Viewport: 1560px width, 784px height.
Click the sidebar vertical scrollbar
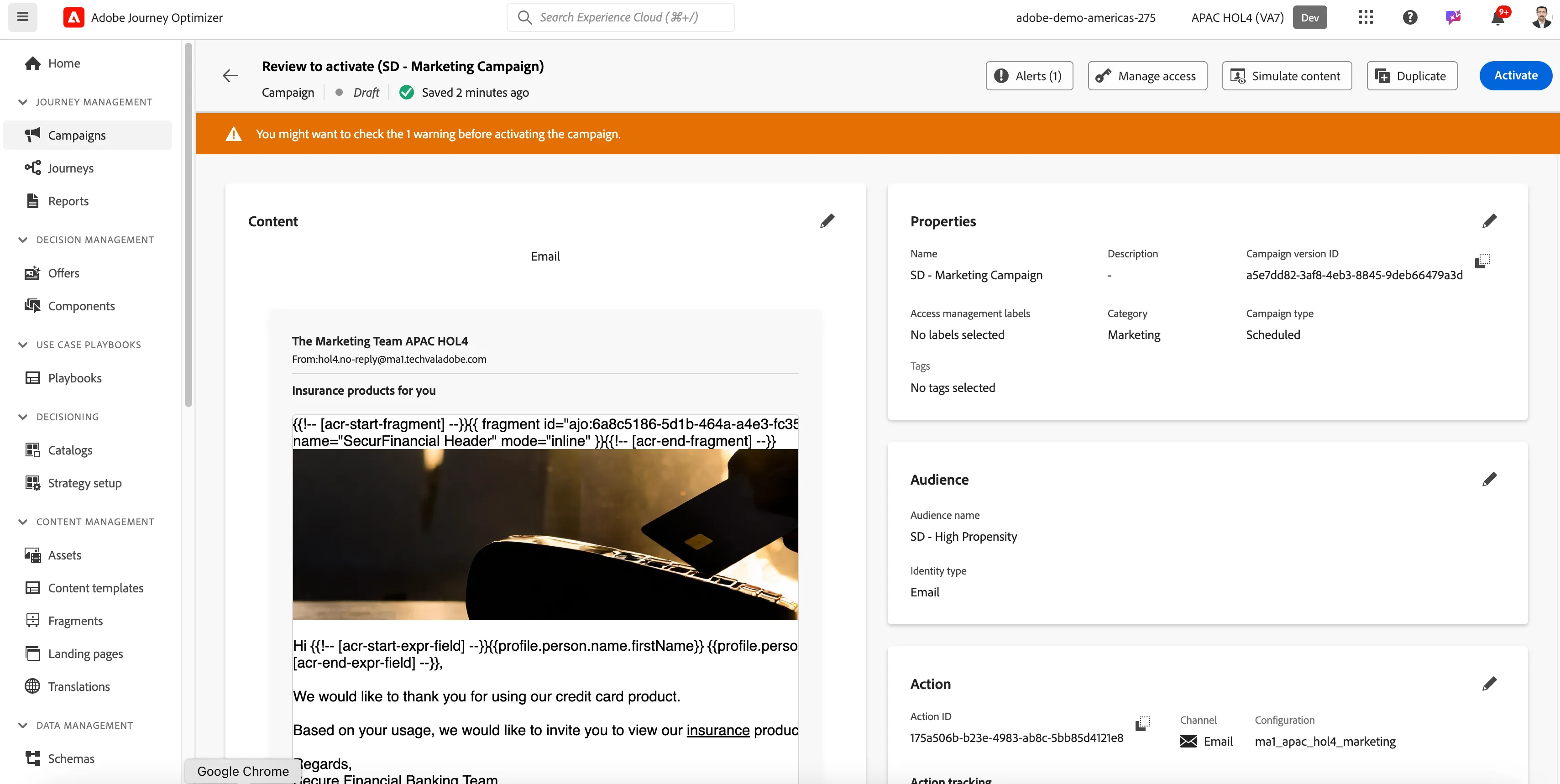[188, 225]
